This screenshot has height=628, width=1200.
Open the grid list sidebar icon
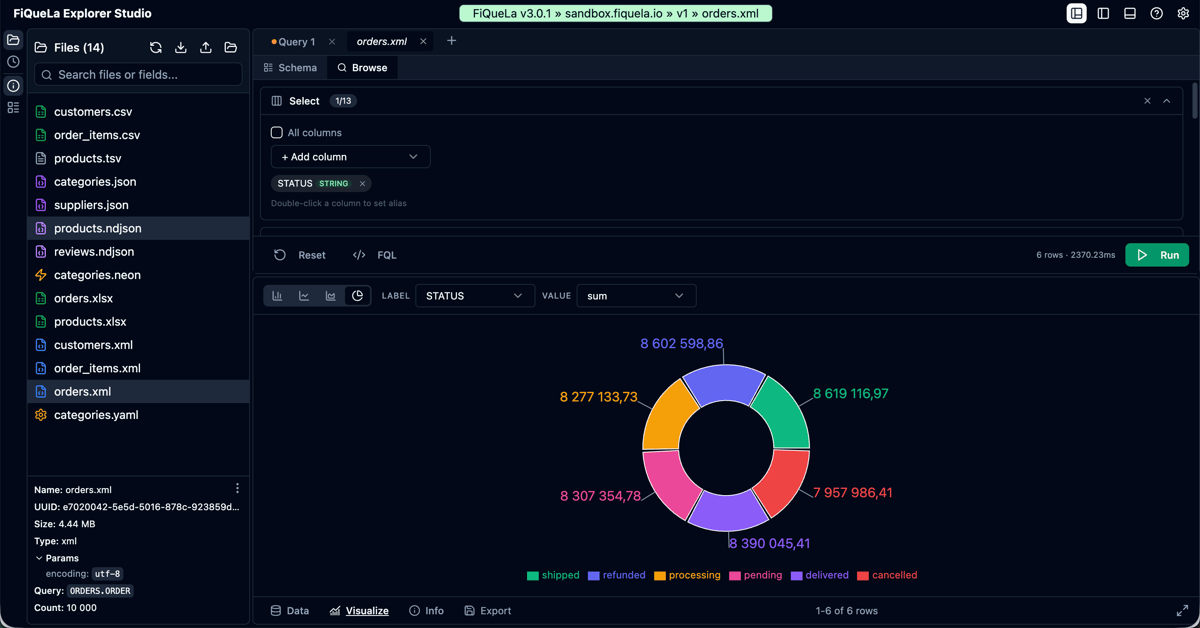coord(13,107)
